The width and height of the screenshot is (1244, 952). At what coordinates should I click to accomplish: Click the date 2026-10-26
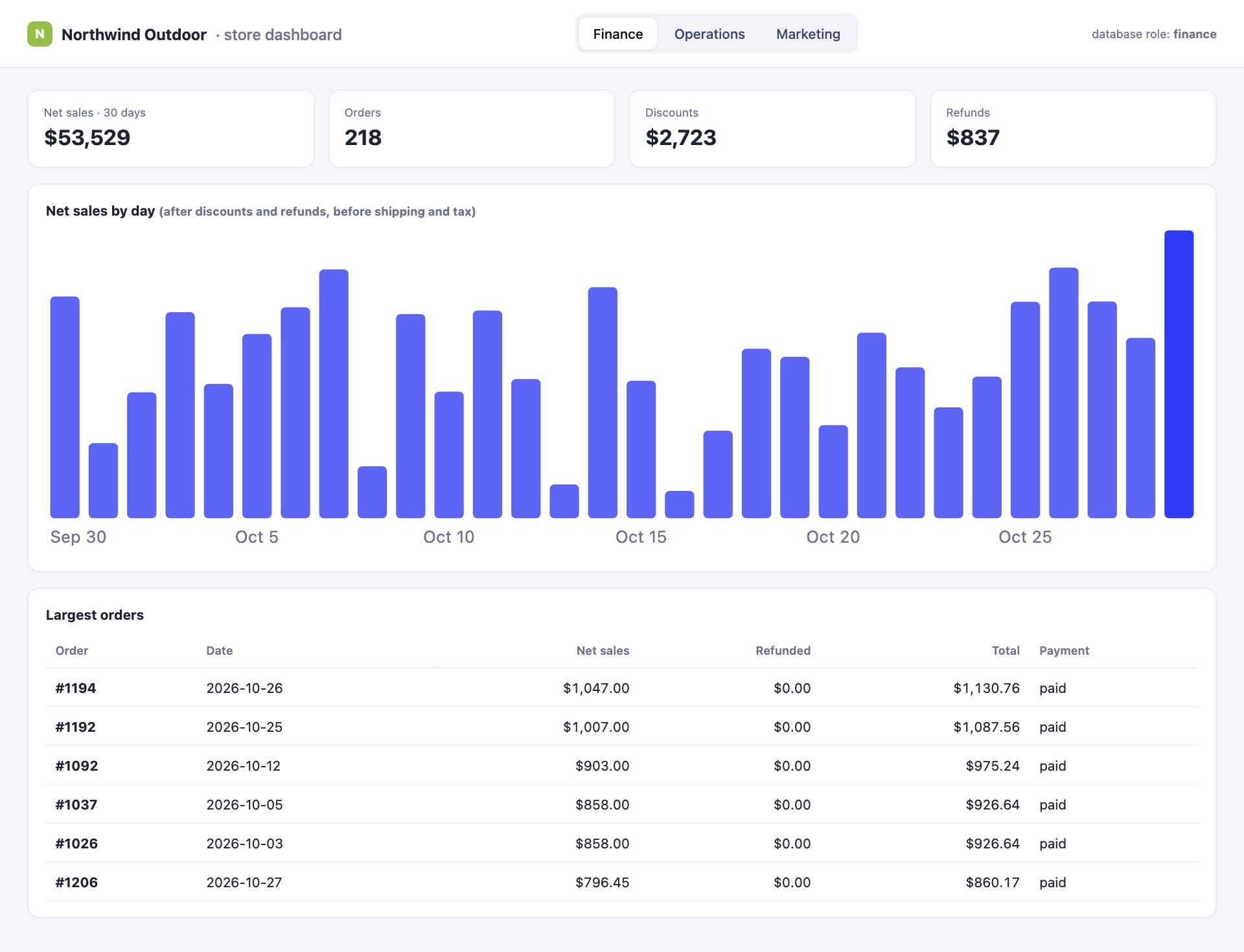(x=244, y=688)
